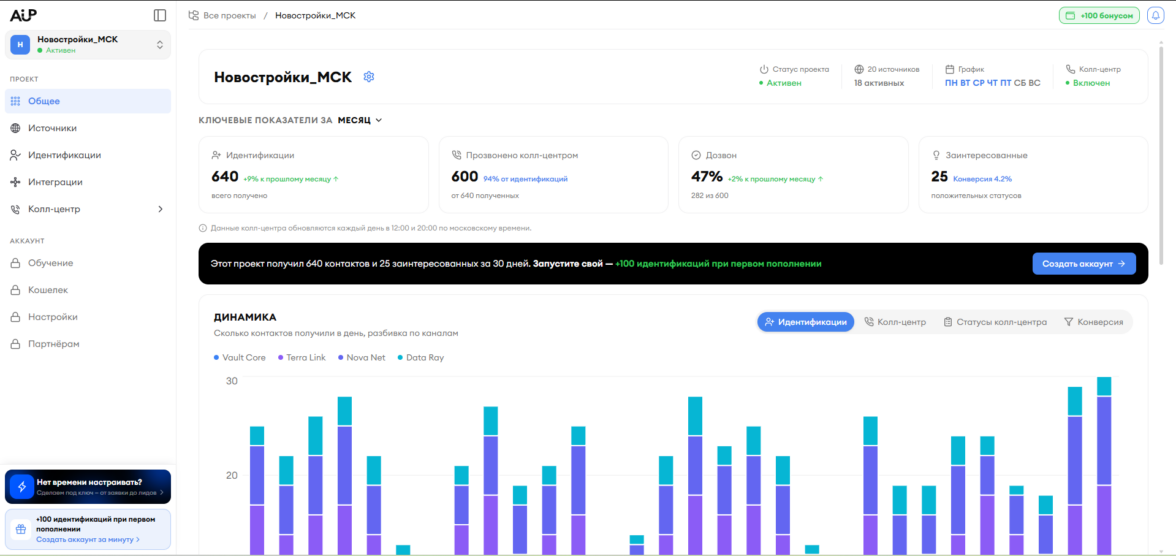Click the globe icon next to Источники
The height and width of the screenshot is (556, 1176).
pyautogui.click(x=15, y=128)
